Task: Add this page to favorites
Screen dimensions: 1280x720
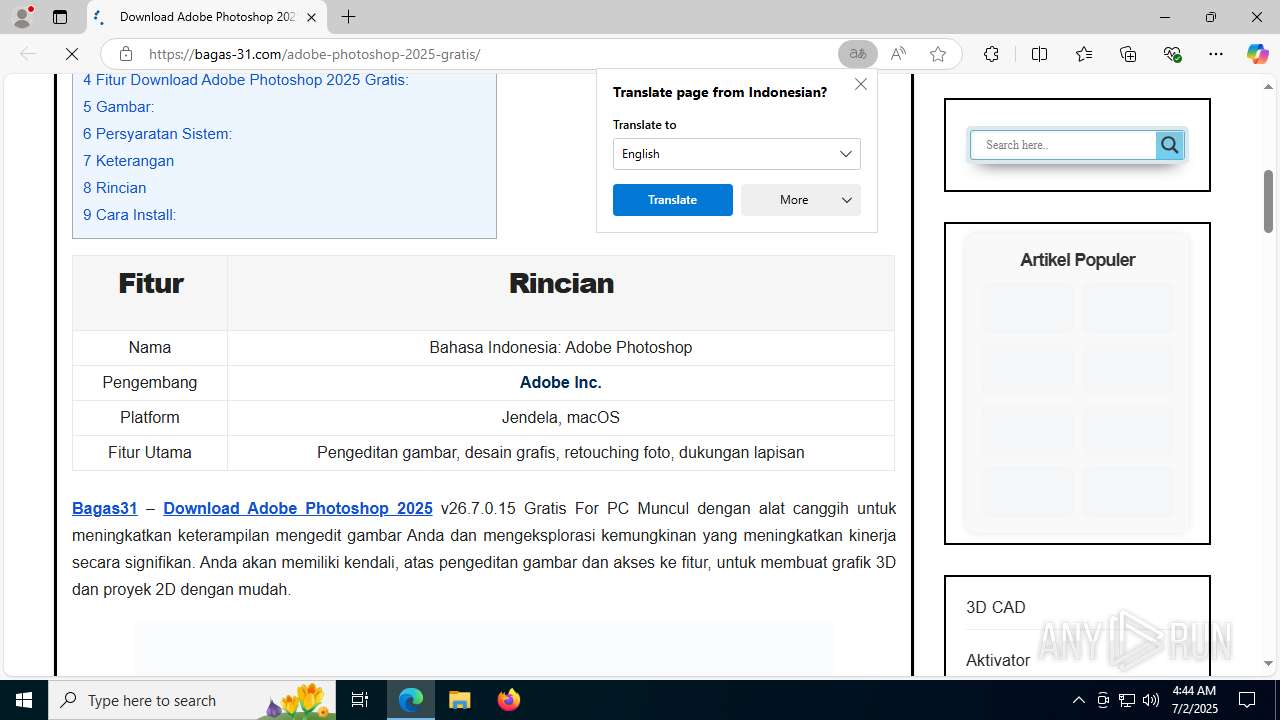Action: click(938, 54)
